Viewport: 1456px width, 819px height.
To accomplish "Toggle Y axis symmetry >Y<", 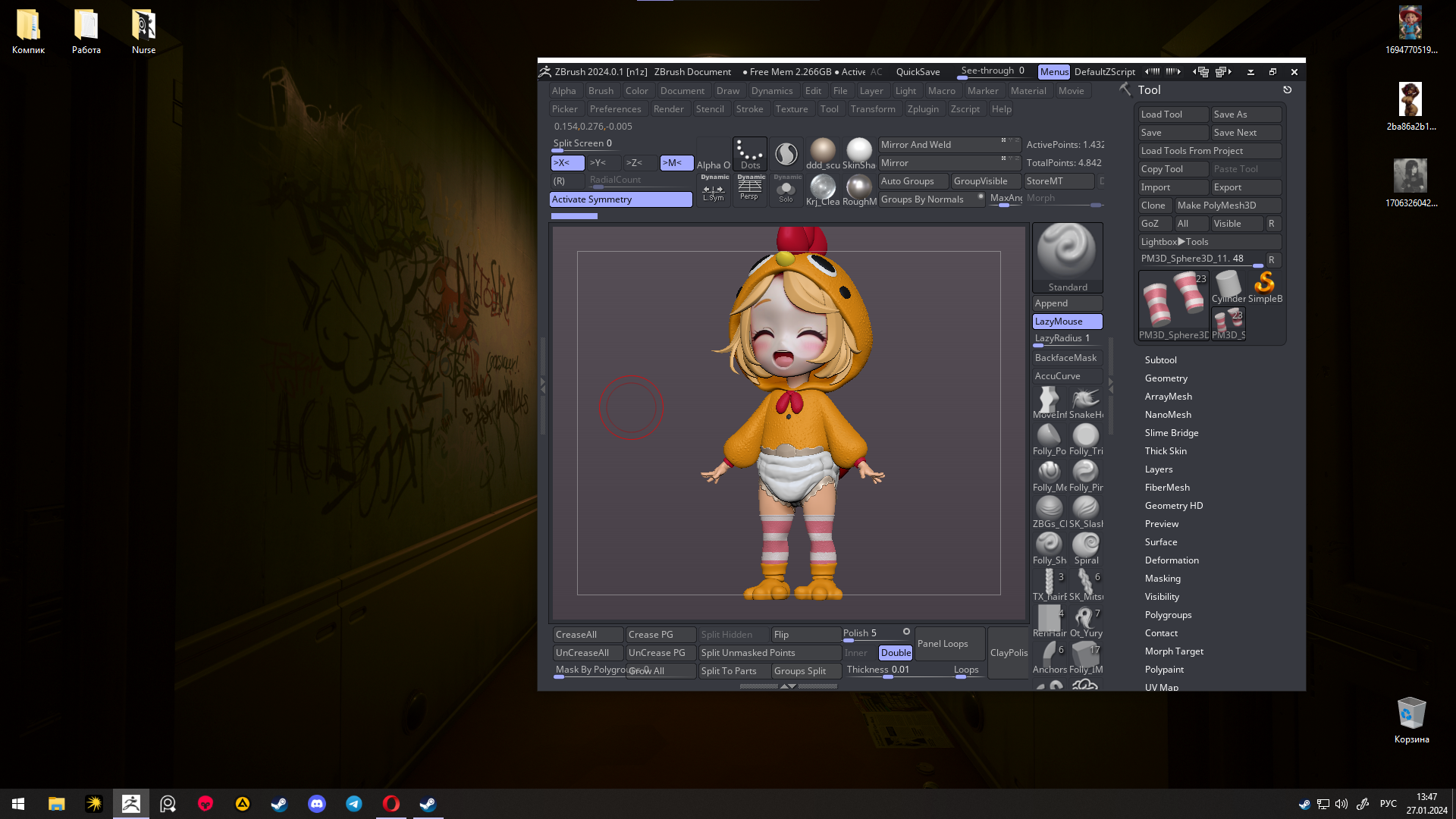I will [604, 163].
